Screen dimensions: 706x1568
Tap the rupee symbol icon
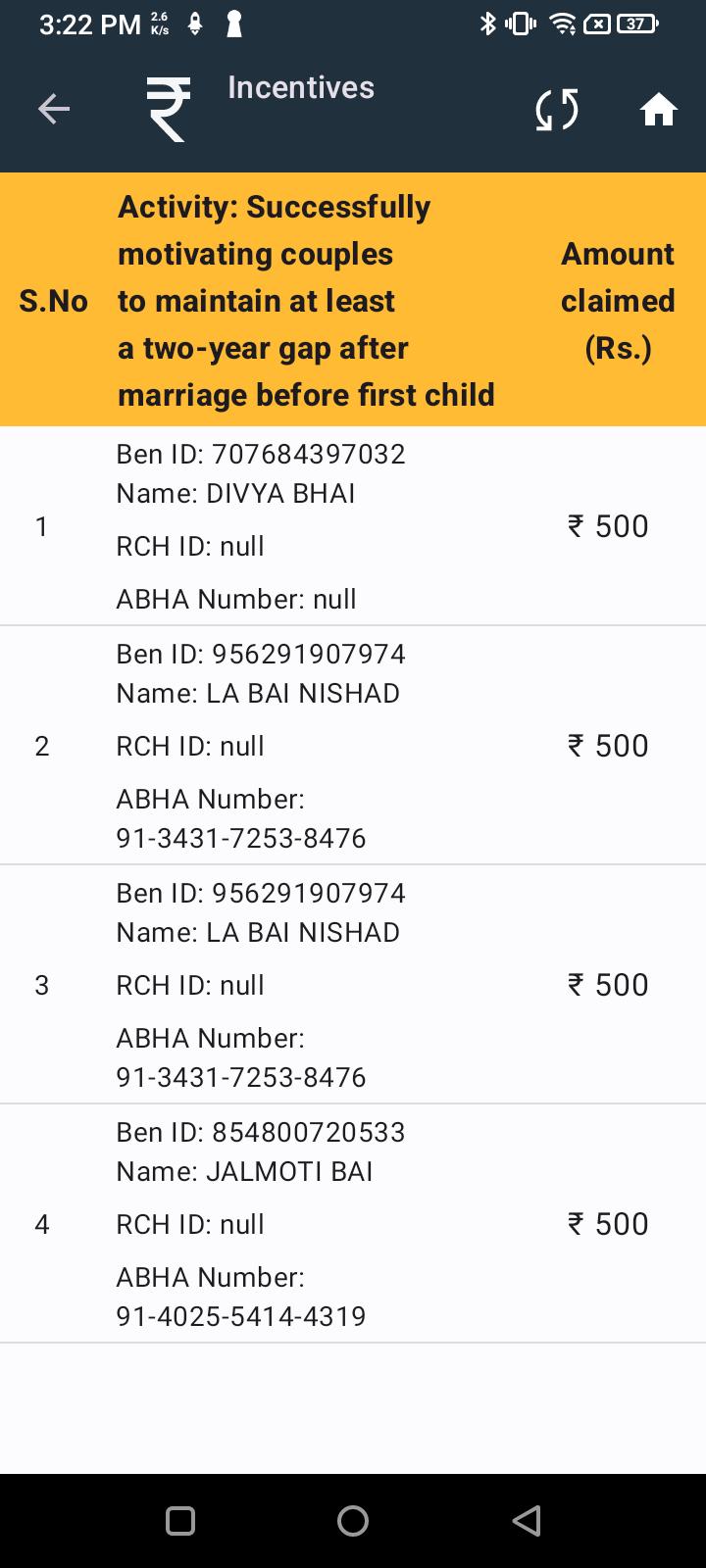pos(169,109)
